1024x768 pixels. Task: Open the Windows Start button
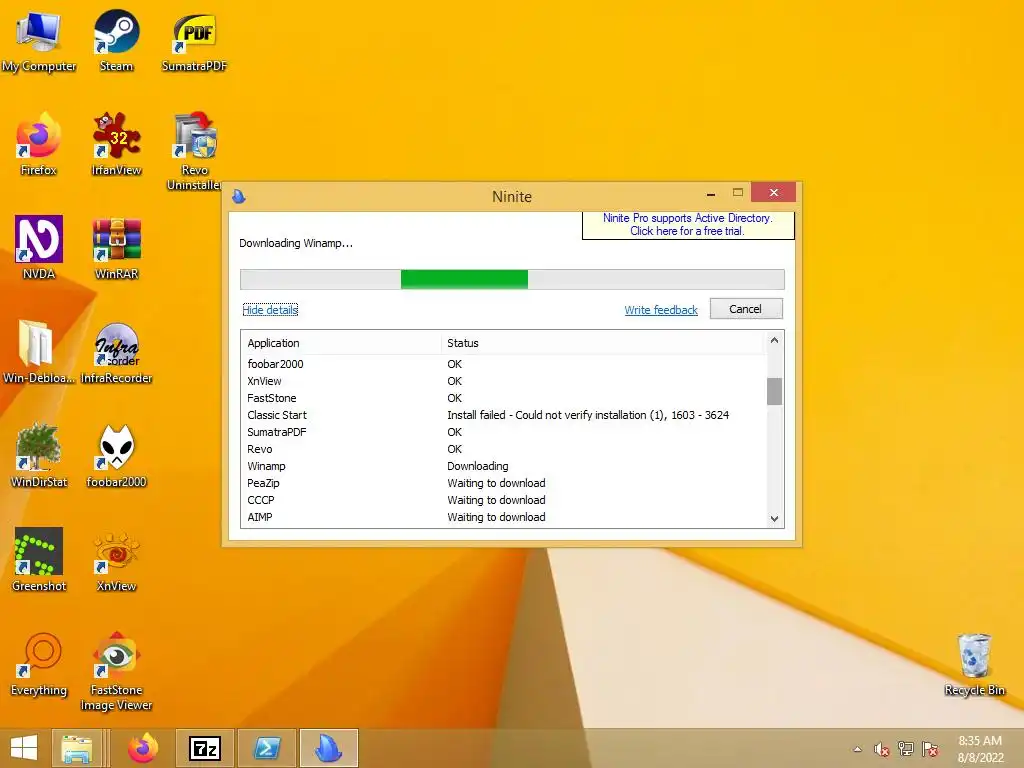[24, 748]
